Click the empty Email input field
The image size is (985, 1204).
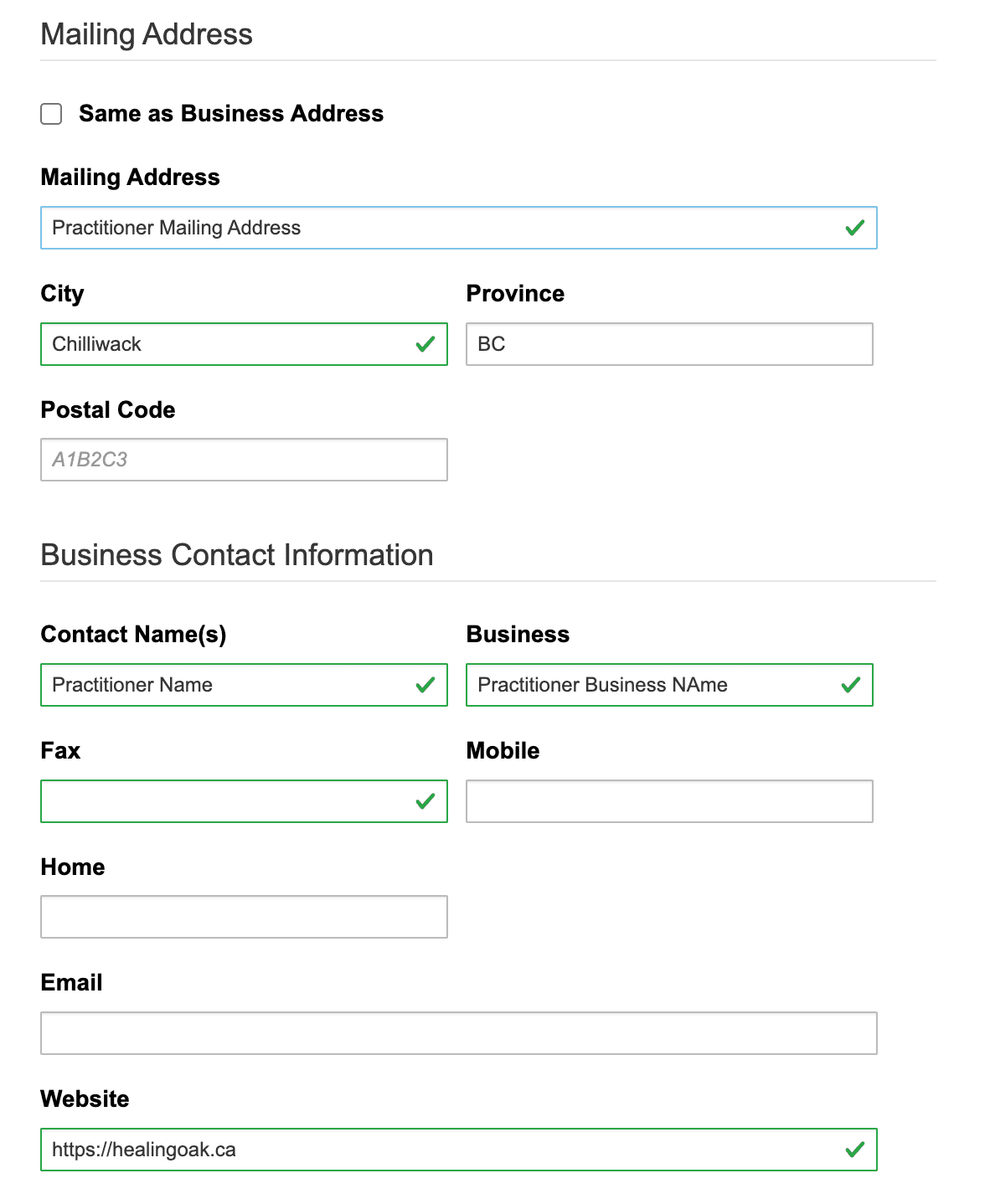pos(458,1033)
